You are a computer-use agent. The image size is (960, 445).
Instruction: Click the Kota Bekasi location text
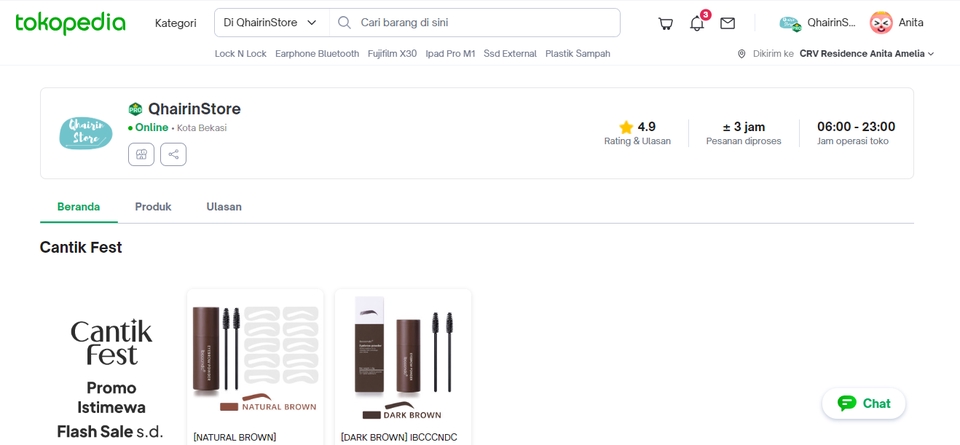tap(202, 128)
